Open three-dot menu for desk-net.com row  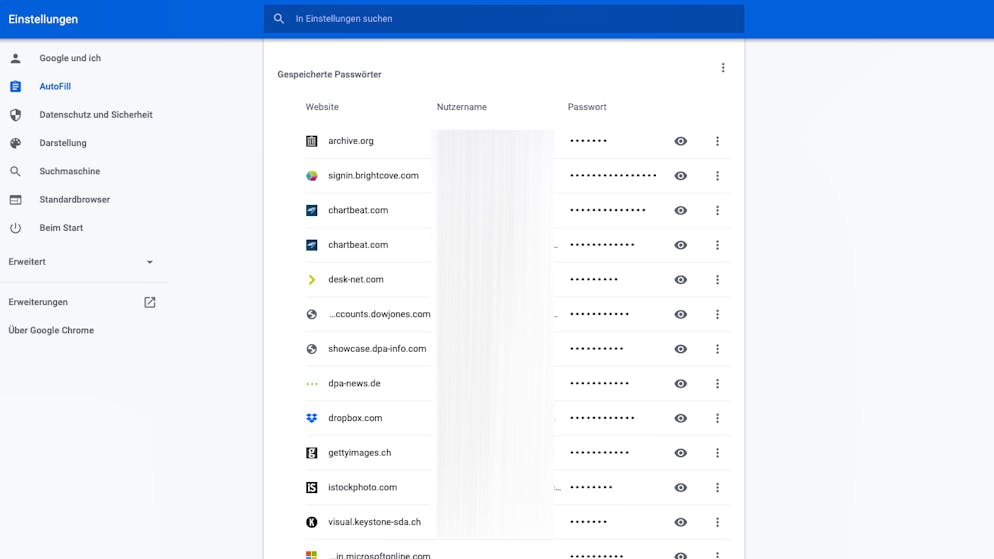[x=717, y=280]
